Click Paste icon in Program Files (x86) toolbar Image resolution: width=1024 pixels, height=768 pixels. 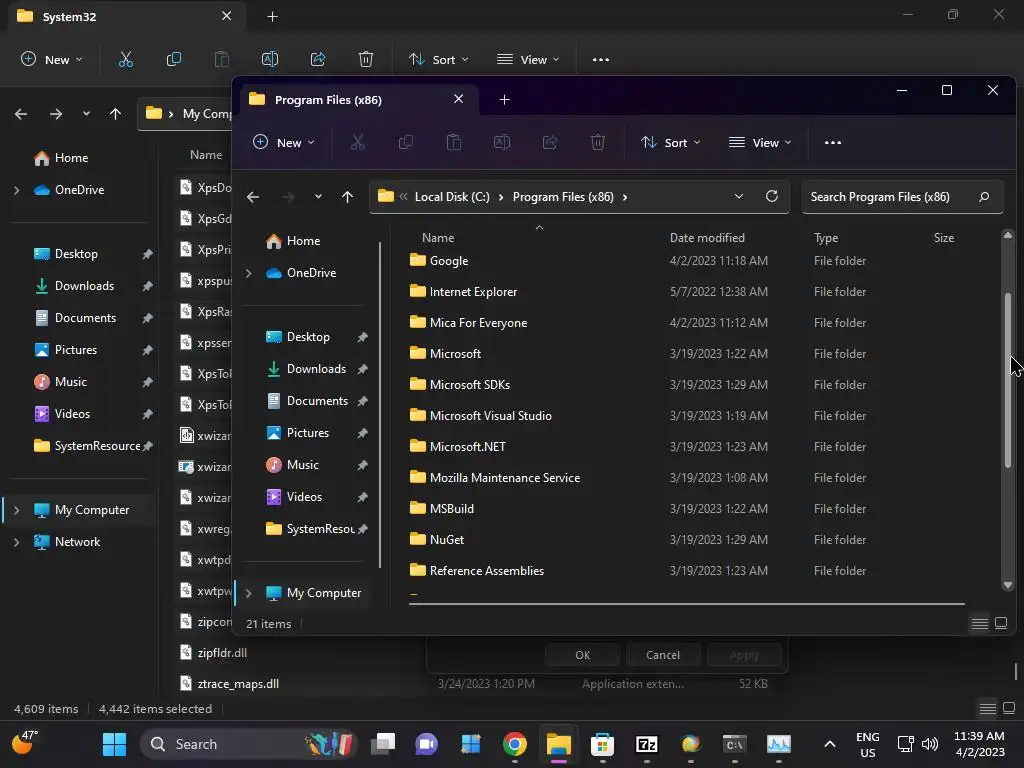pyautogui.click(x=454, y=142)
